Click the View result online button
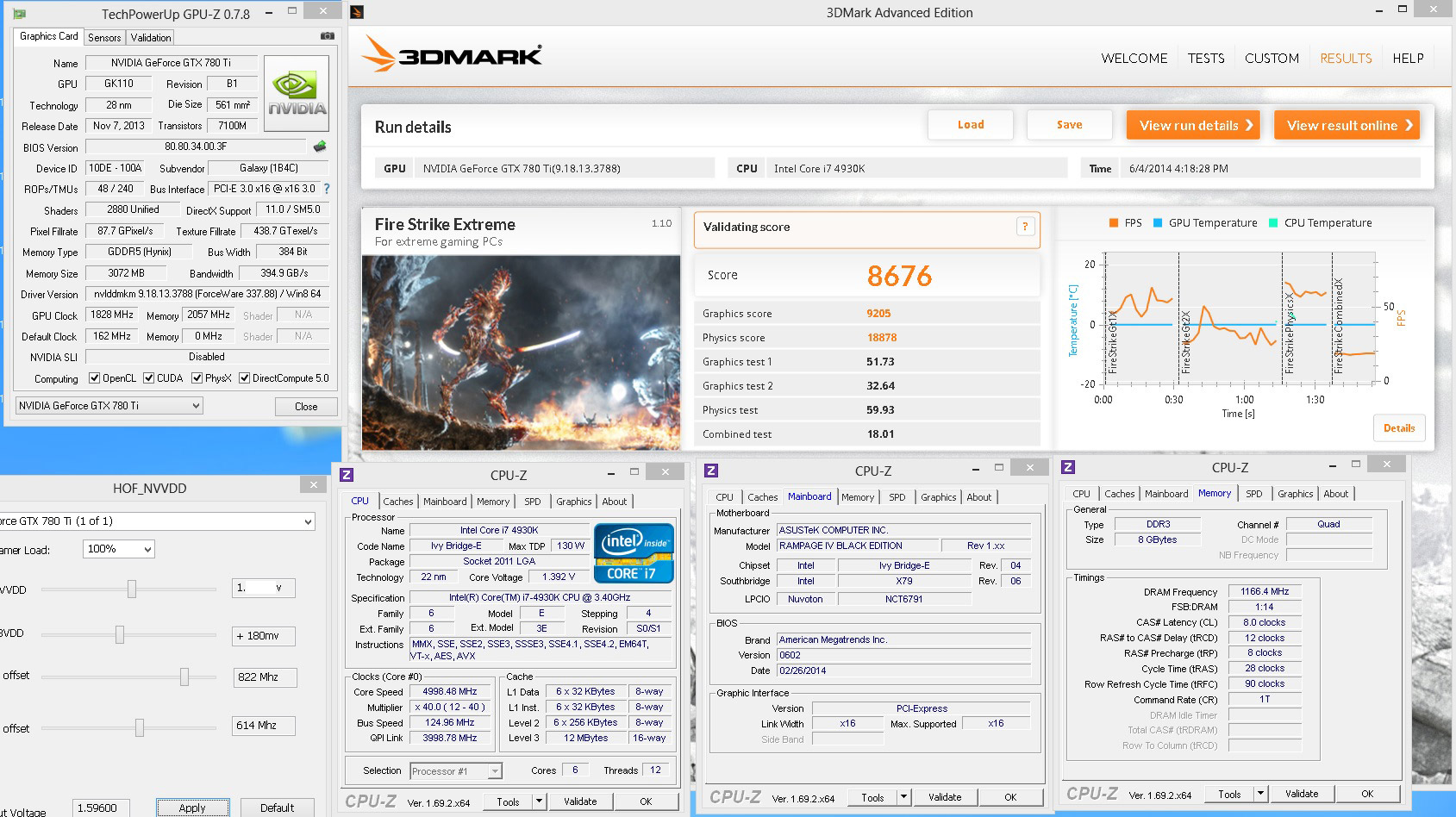This screenshot has height=817, width=1456. pos(1346,125)
